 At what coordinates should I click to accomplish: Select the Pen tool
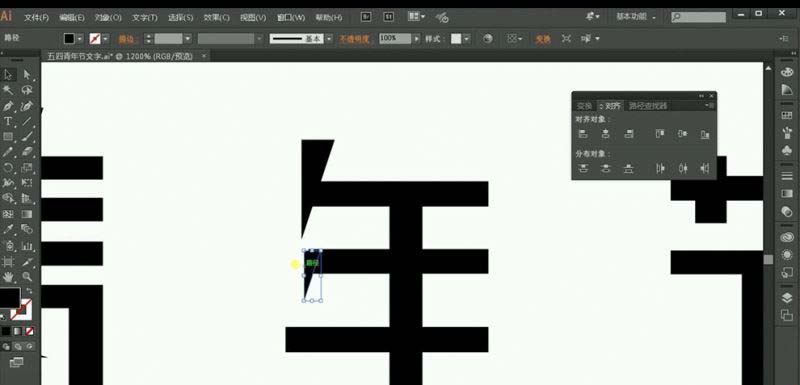(x=8, y=106)
